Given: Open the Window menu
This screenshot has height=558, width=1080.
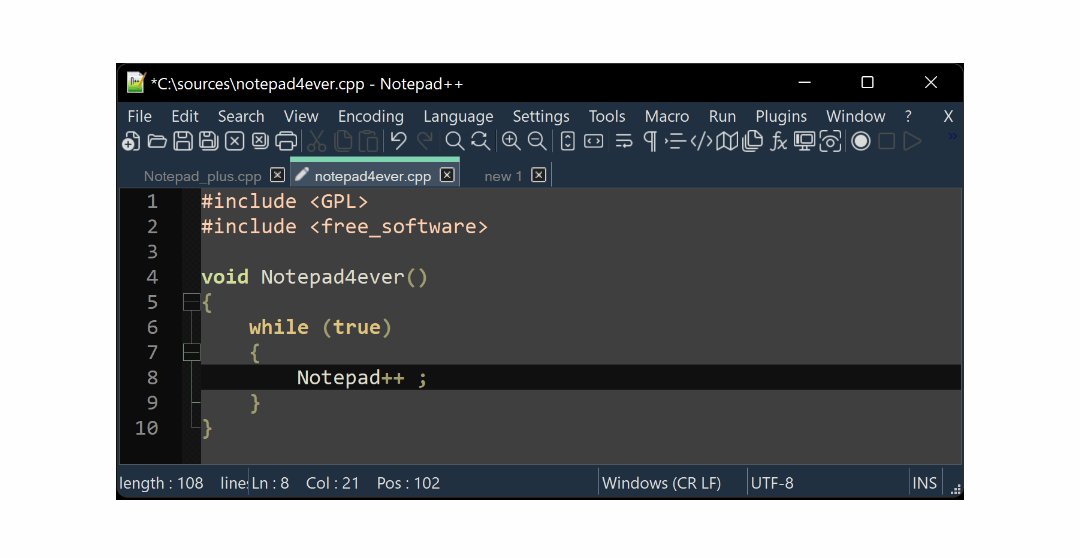Looking at the screenshot, I should click(855, 116).
